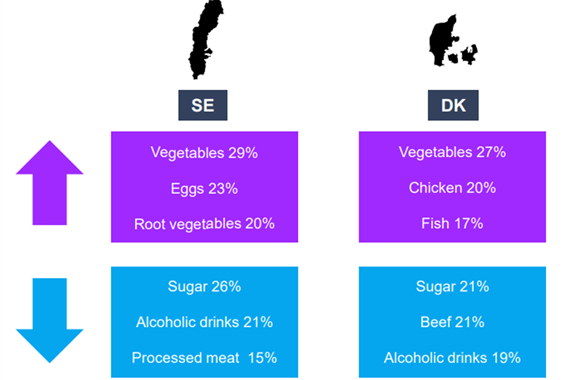Click Alcoholic drinks 19% entry

[x=452, y=358]
